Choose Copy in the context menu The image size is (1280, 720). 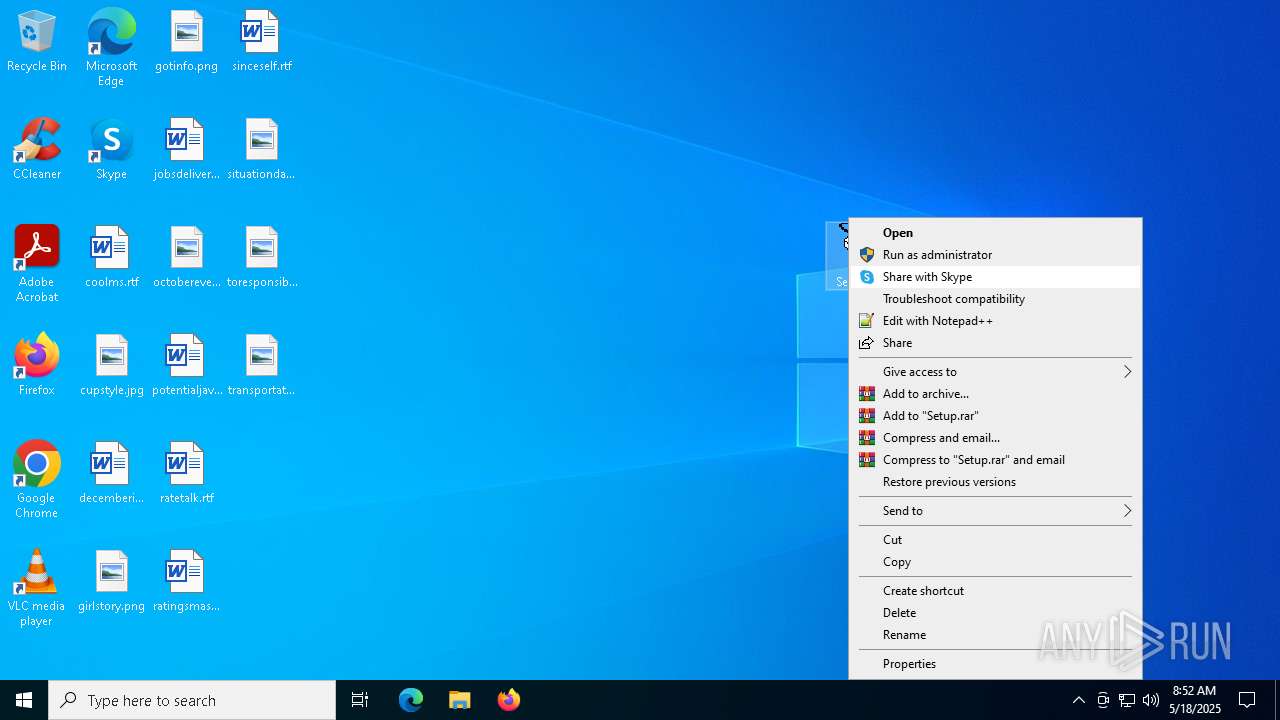(995, 562)
